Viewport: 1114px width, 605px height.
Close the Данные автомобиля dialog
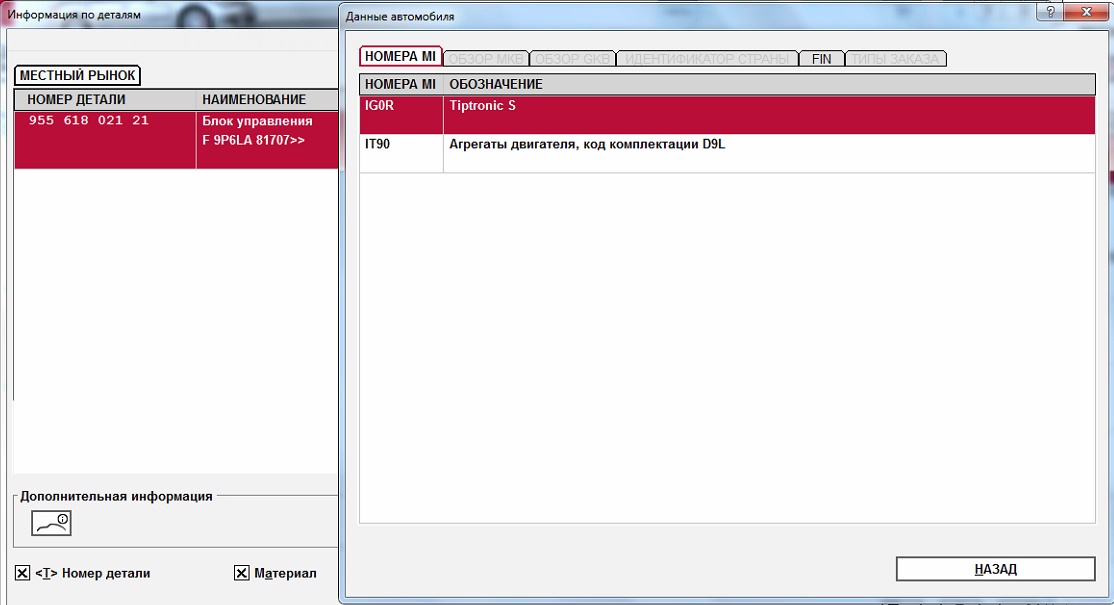pos(1087,12)
